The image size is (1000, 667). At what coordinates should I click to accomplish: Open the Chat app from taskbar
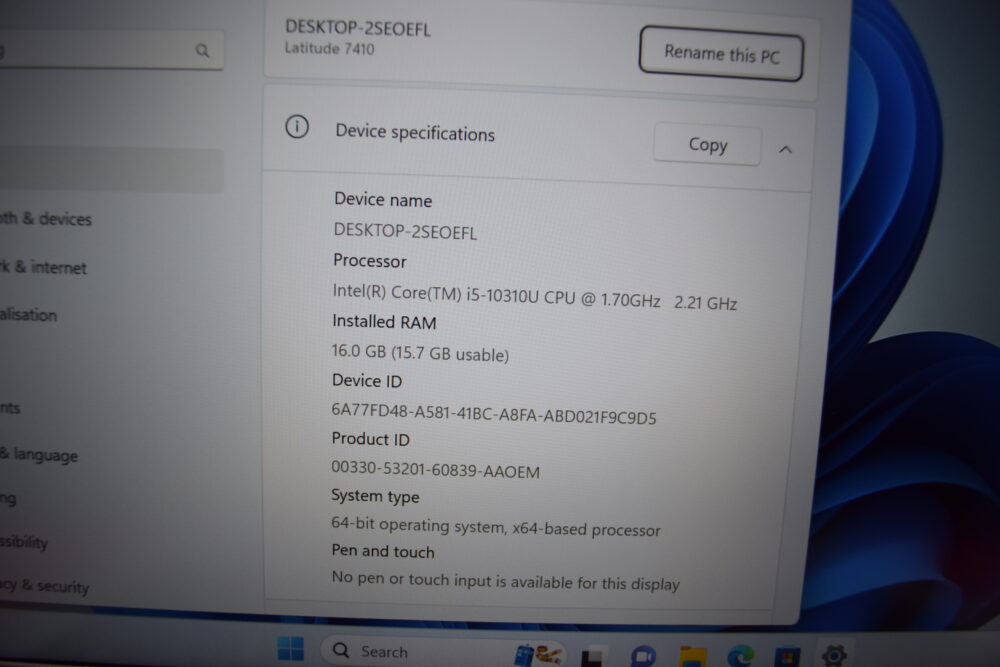[x=643, y=656]
